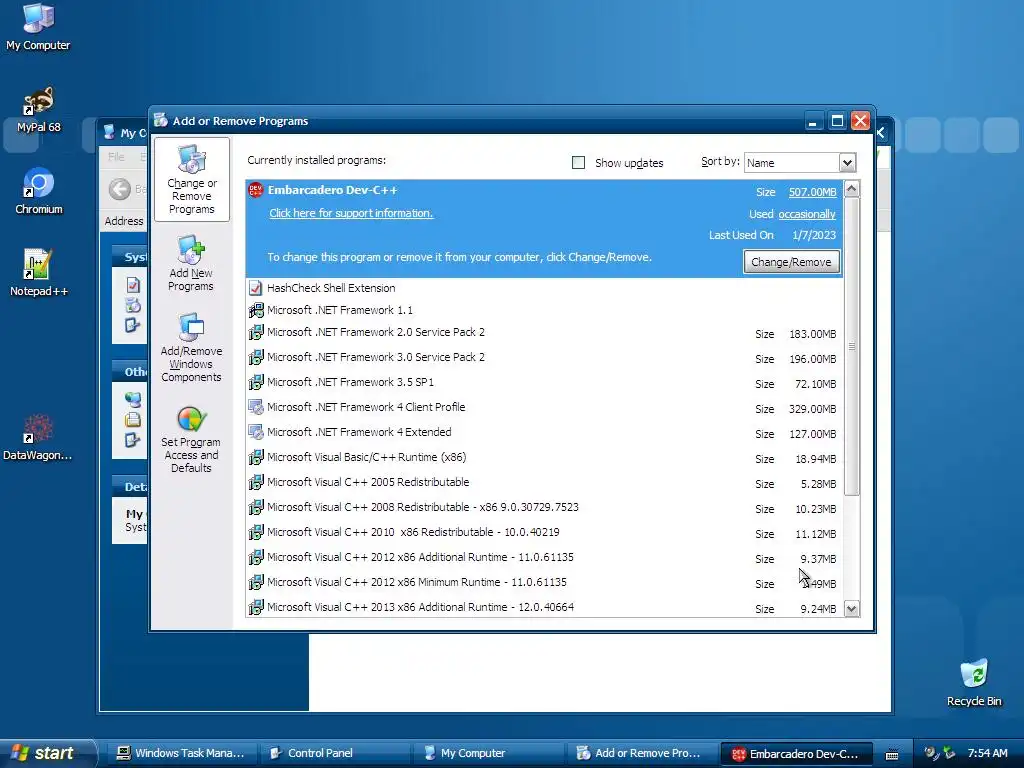Click the on-screen keyboard tray icon
The width and height of the screenshot is (1024, 768).
891,754
